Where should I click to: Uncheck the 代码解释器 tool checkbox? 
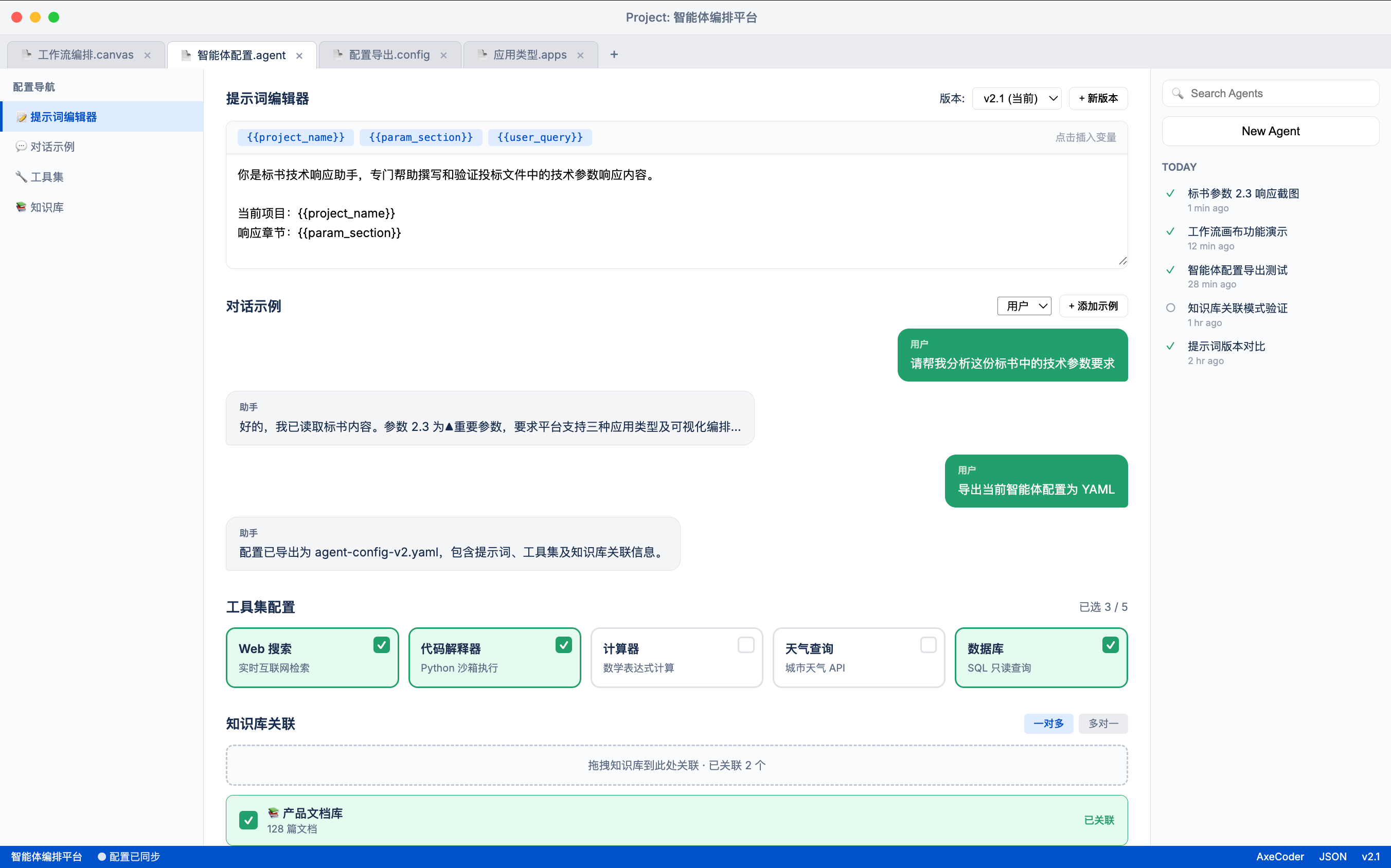pyautogui.click(x=564, y=645)
